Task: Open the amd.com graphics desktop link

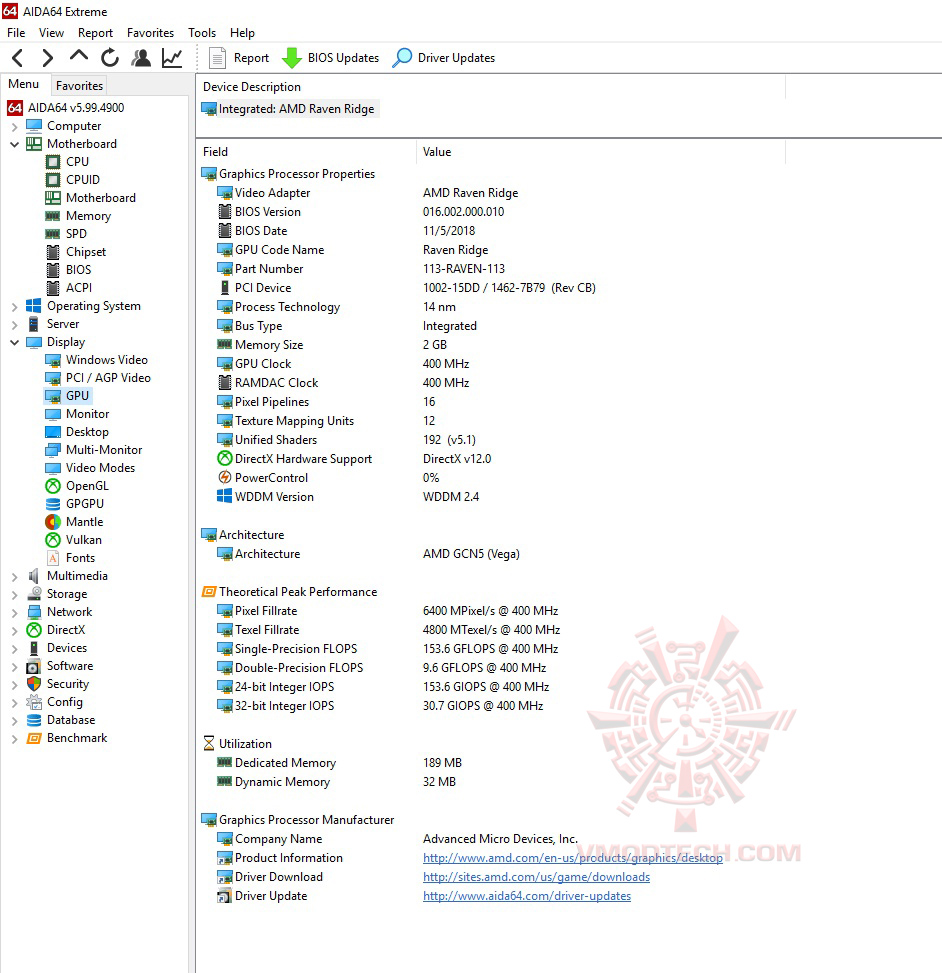Action: 573,858
